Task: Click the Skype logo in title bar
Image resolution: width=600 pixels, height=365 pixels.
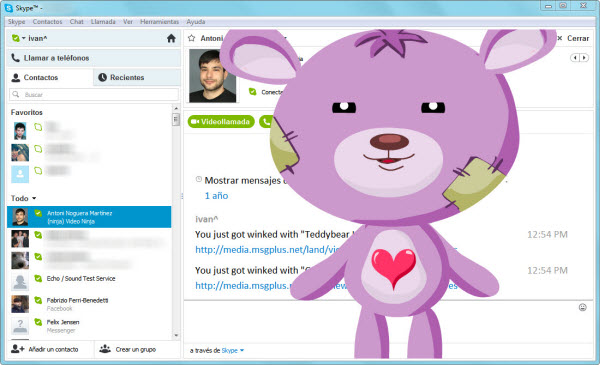Action: coord(8,8)
